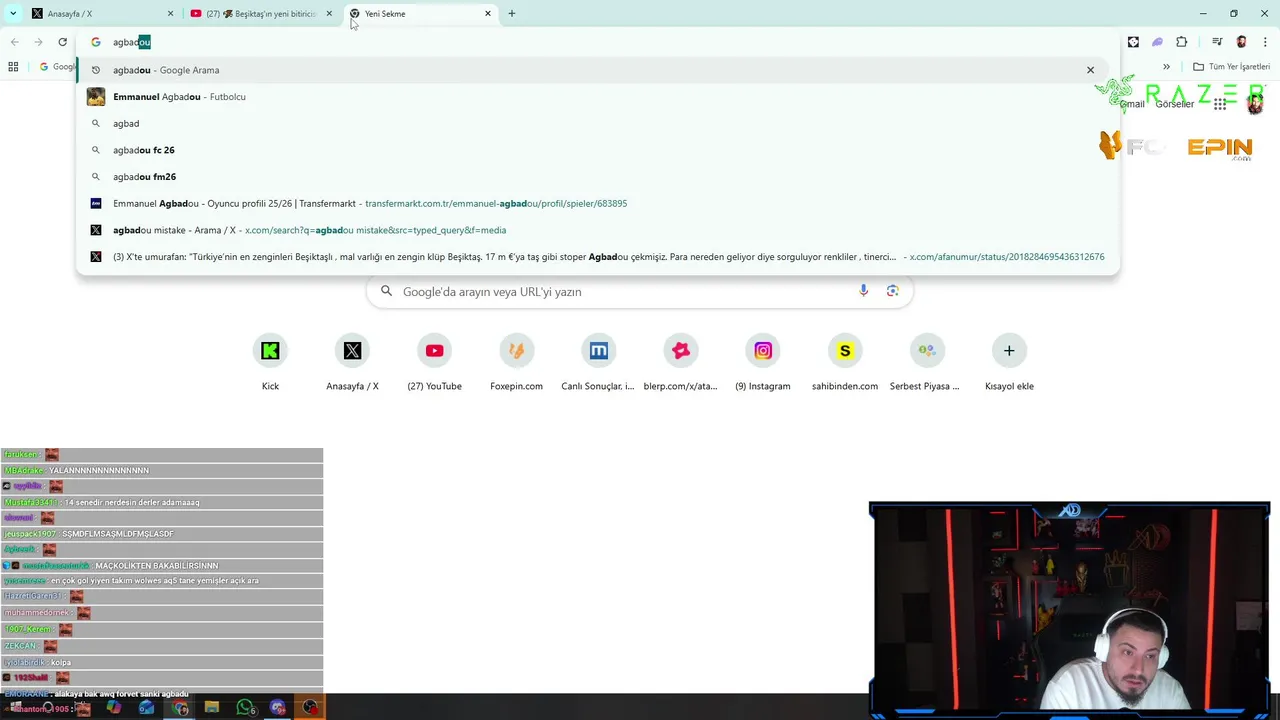Open File Explorer in the taskbar
The image size is (1280, 720).
tap(211, 708)
